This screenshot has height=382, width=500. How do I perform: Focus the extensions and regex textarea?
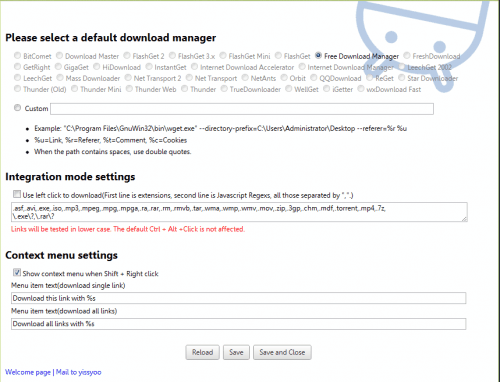point(239,212)
